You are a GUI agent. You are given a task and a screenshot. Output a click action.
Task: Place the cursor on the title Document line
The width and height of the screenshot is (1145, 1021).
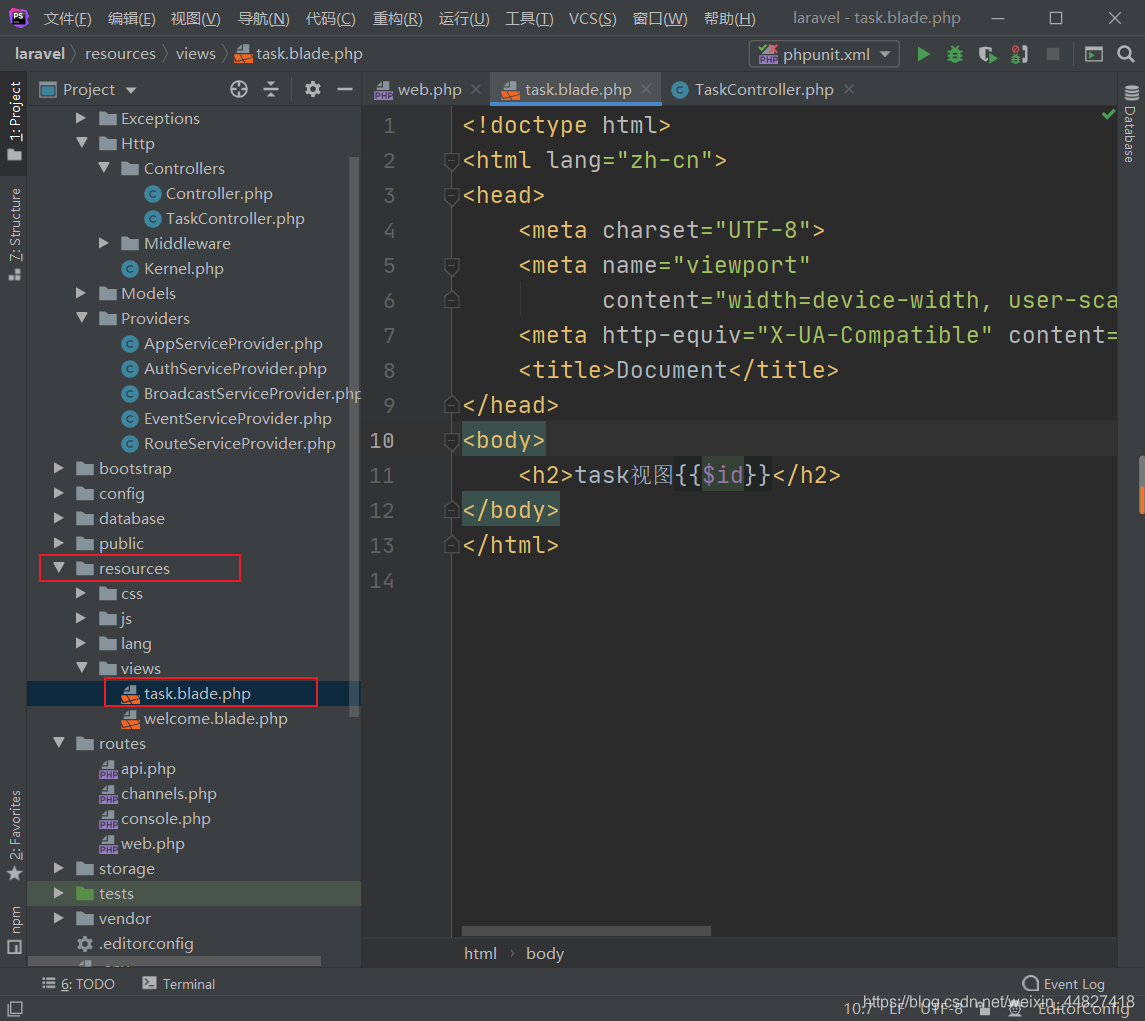678,370
